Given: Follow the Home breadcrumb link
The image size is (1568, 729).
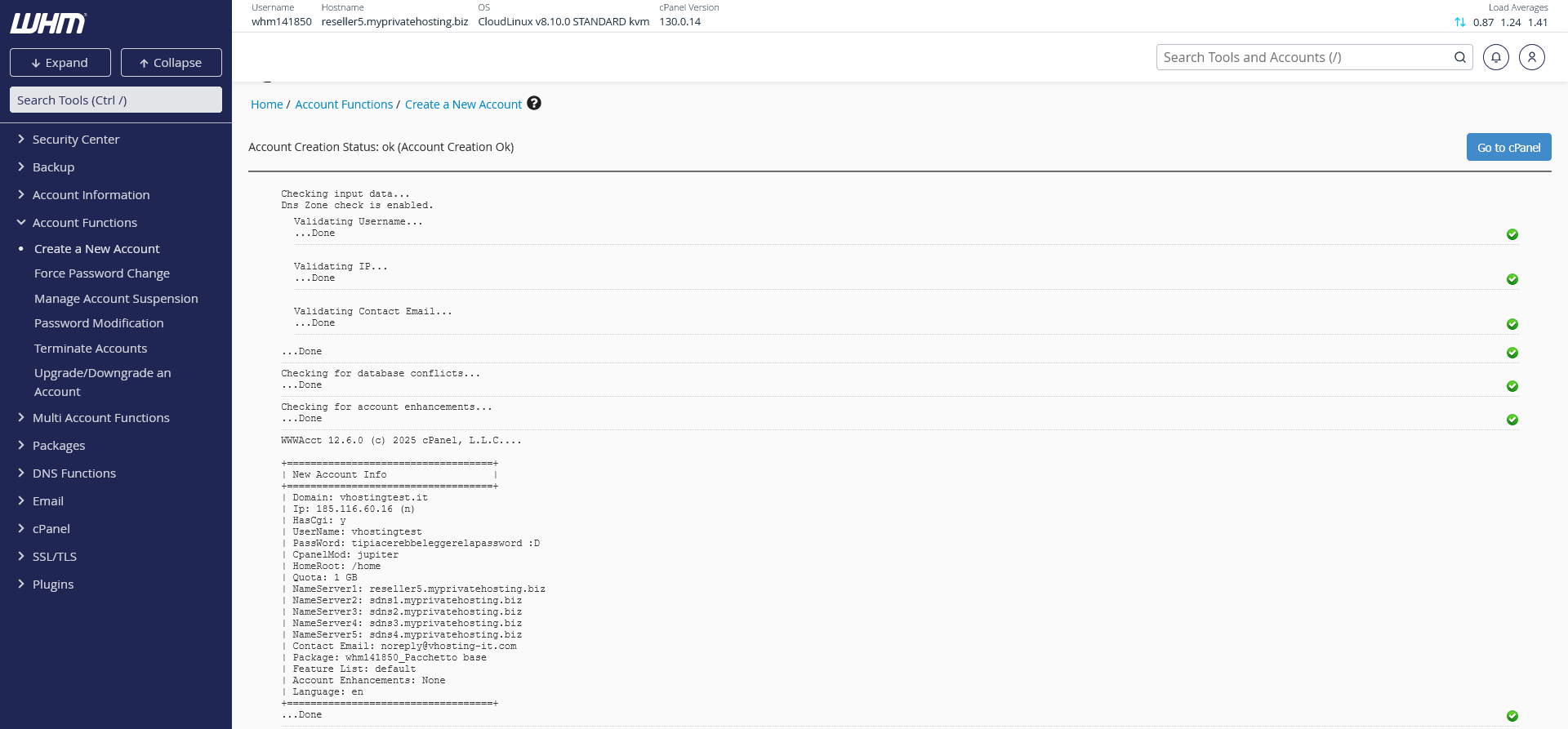Looking at the screenshot, I should [x=266, y=104].
